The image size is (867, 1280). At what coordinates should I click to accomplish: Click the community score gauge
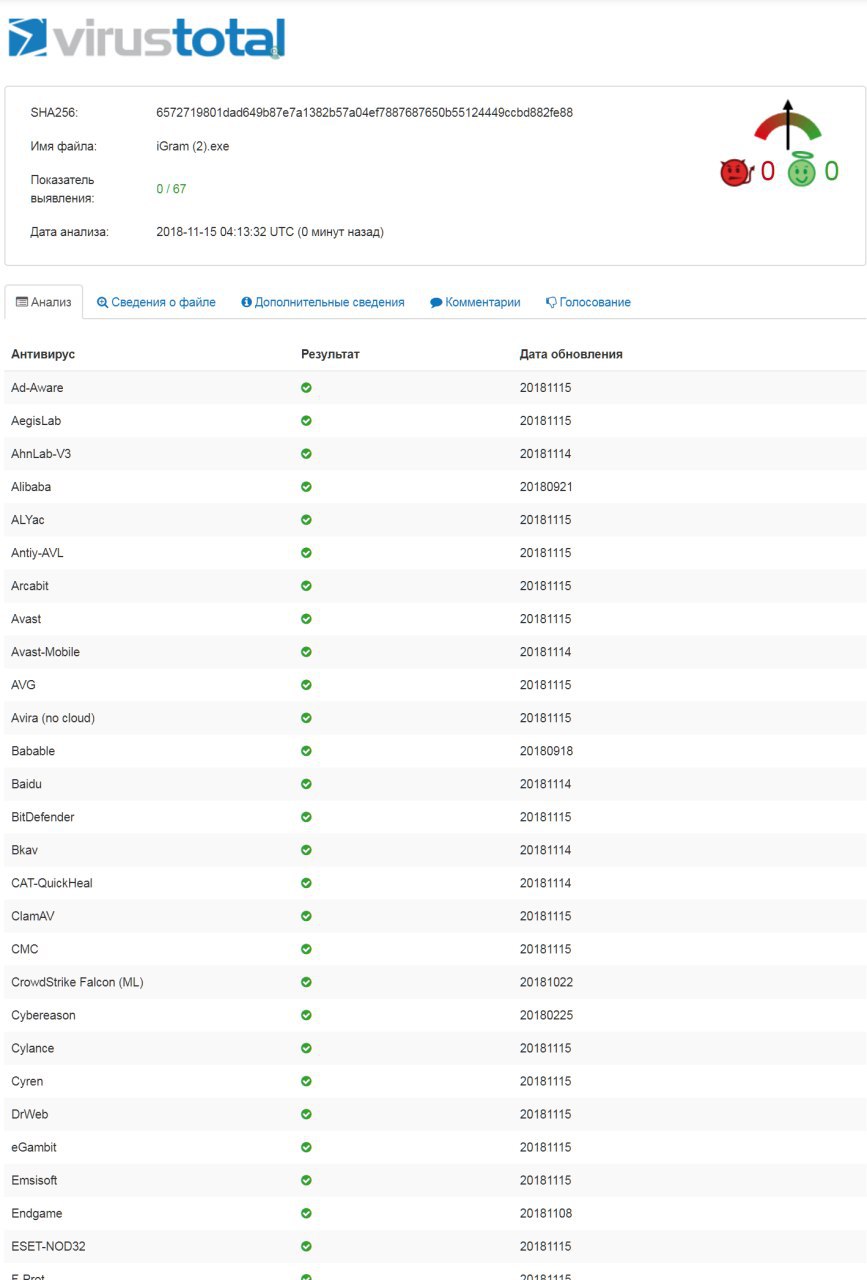(788, 126)
